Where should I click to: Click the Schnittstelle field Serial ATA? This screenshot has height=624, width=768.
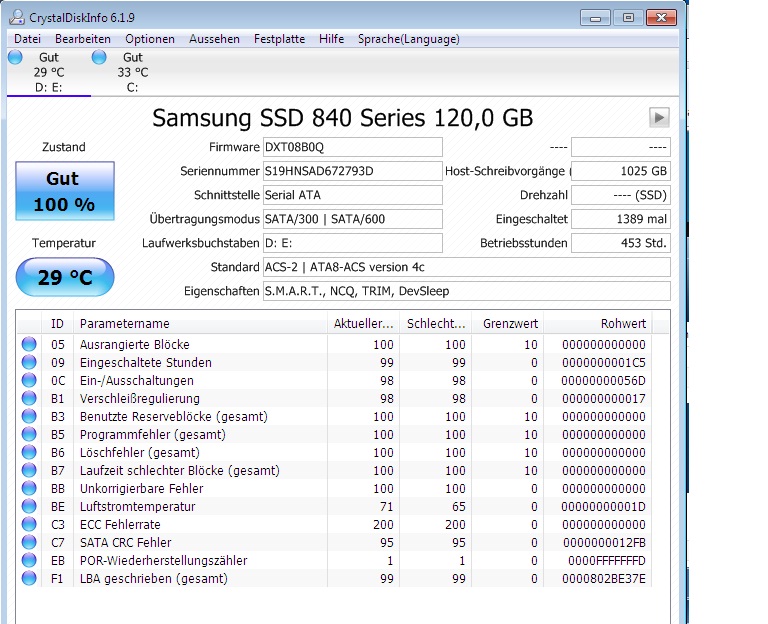pos(353,195)
